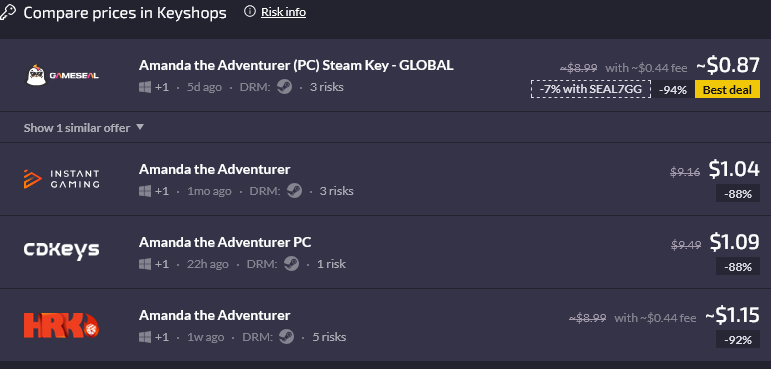Click the arrow next to similar offer
The image size is (771, 369).
tap(140, 127)
